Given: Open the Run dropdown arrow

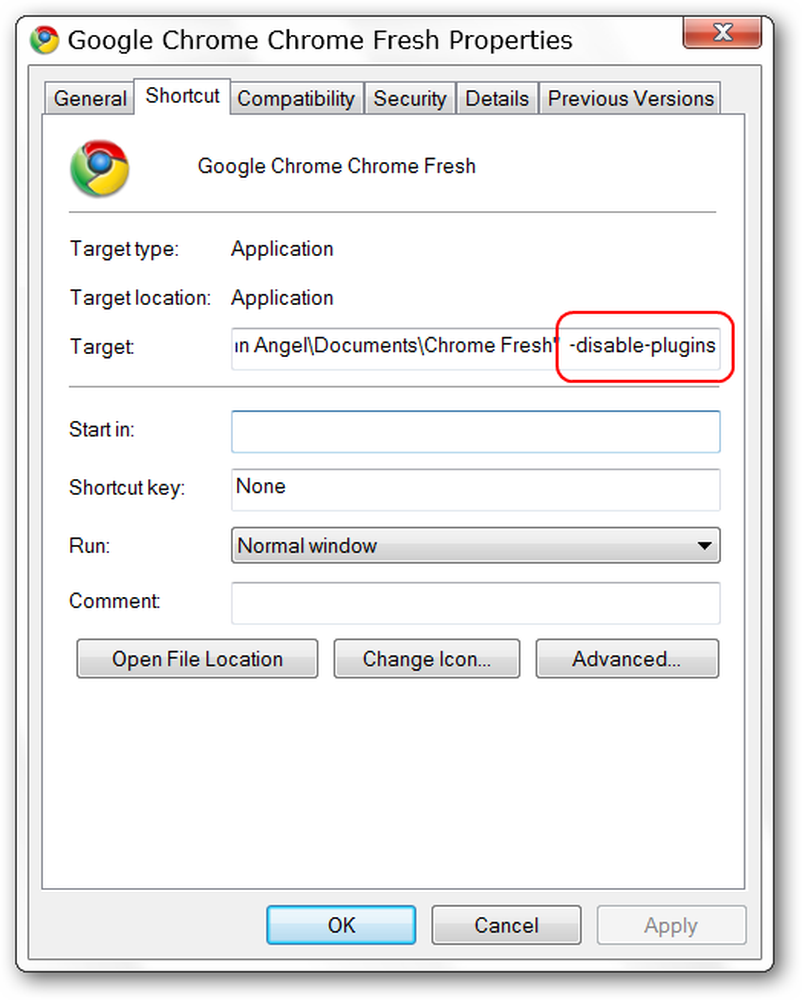Looking at the screenshot, I should 704,545.
